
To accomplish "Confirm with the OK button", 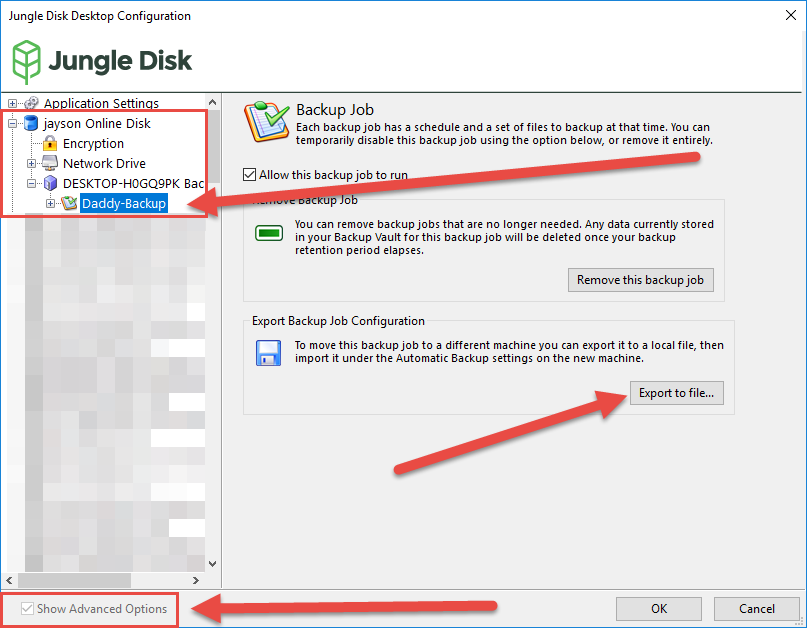I will (x=659, y=609).
